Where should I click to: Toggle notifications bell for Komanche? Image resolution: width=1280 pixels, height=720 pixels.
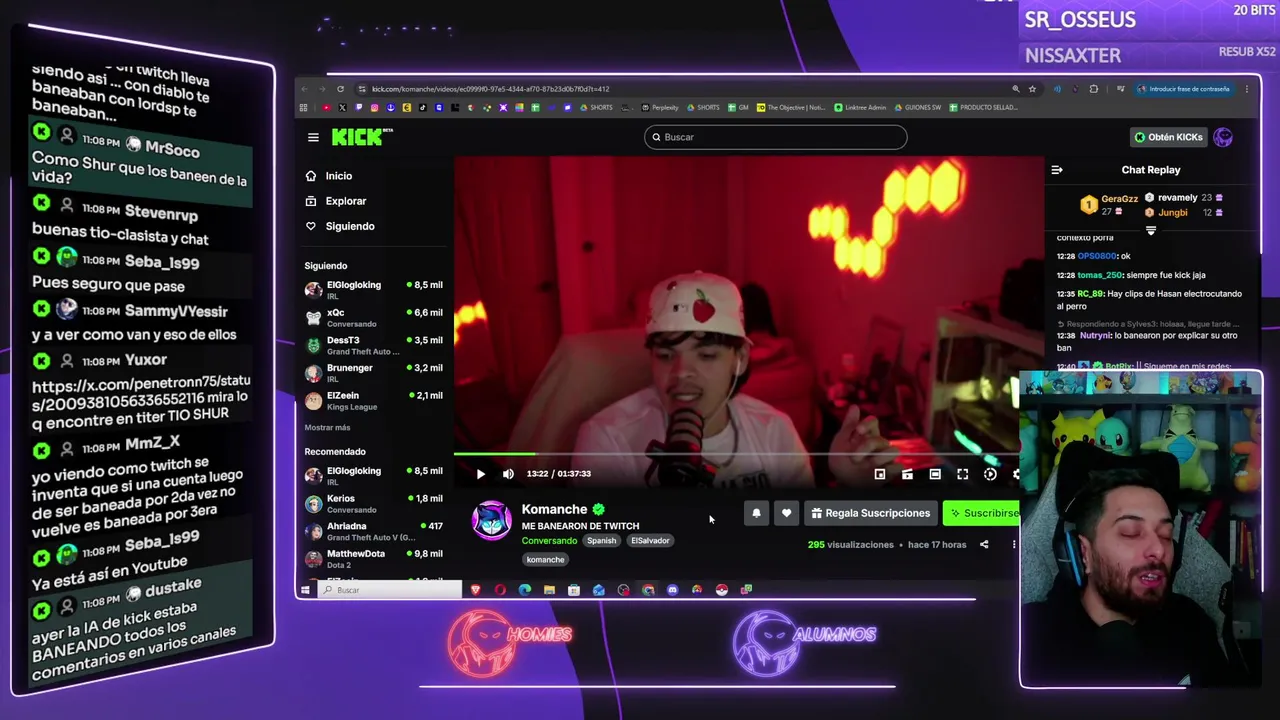click(756, 513)
